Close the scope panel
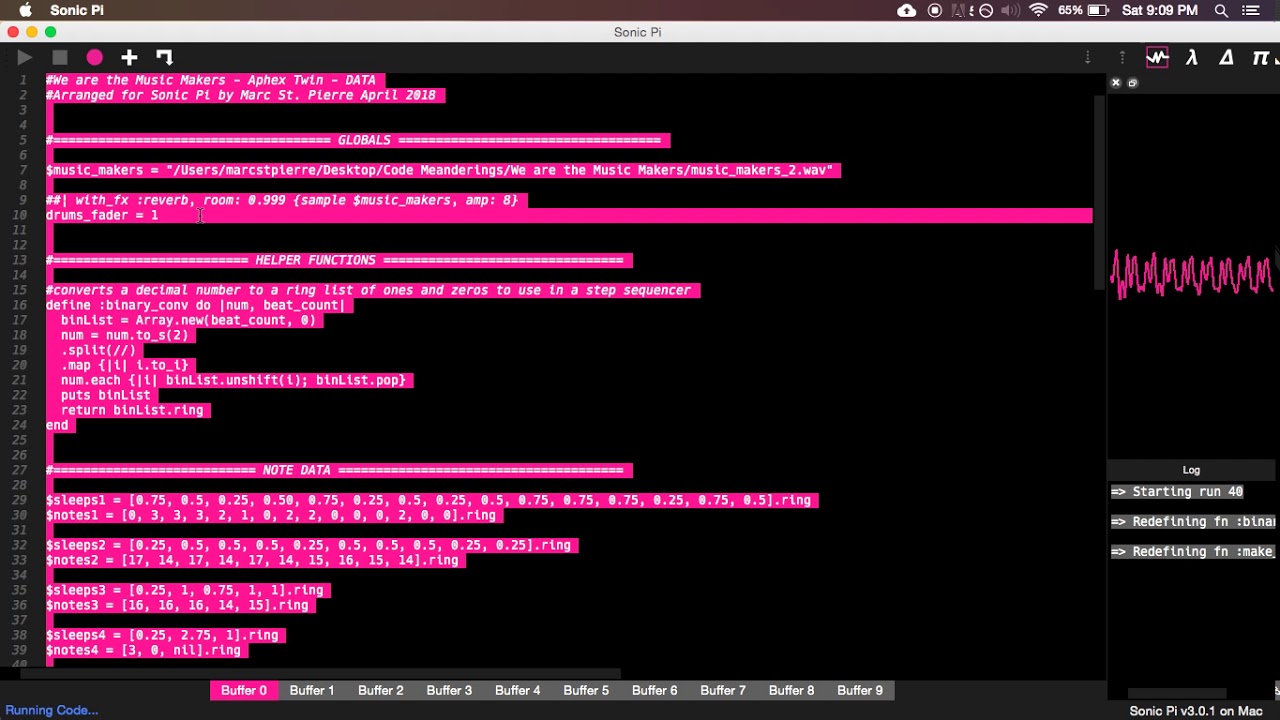This screenshot has height=720, width=1280. tap(1116, 83)
